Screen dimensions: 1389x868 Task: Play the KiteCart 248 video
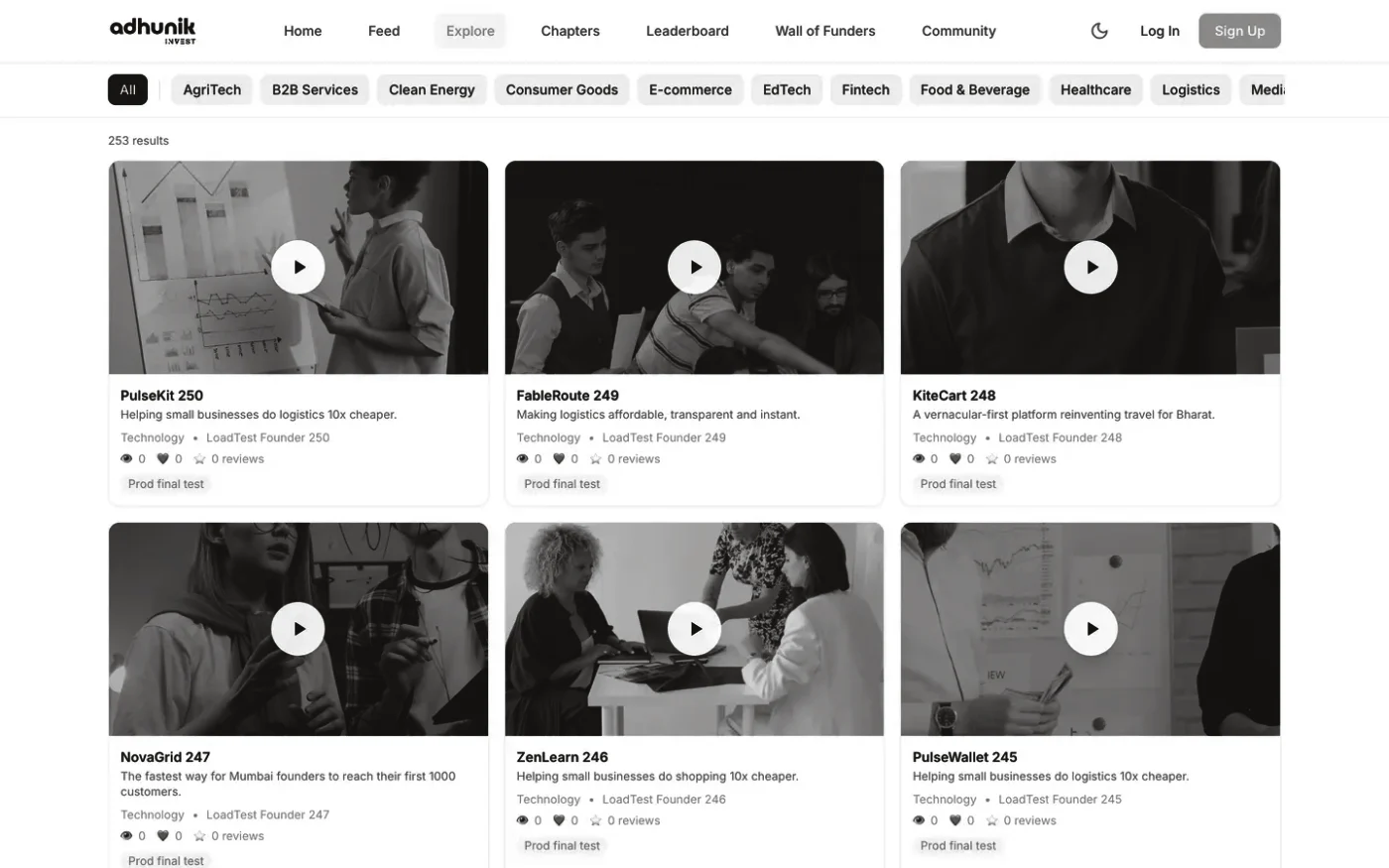[x=1090, y=267]
